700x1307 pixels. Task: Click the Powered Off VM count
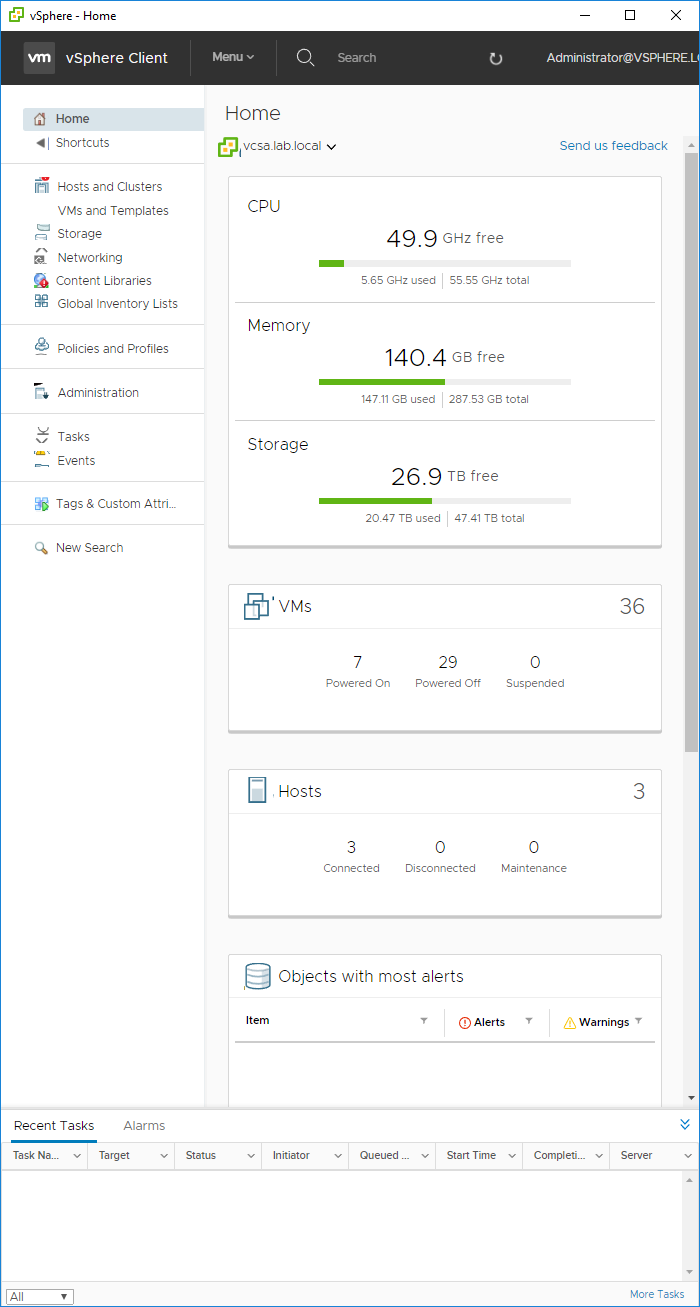point(448,662)
